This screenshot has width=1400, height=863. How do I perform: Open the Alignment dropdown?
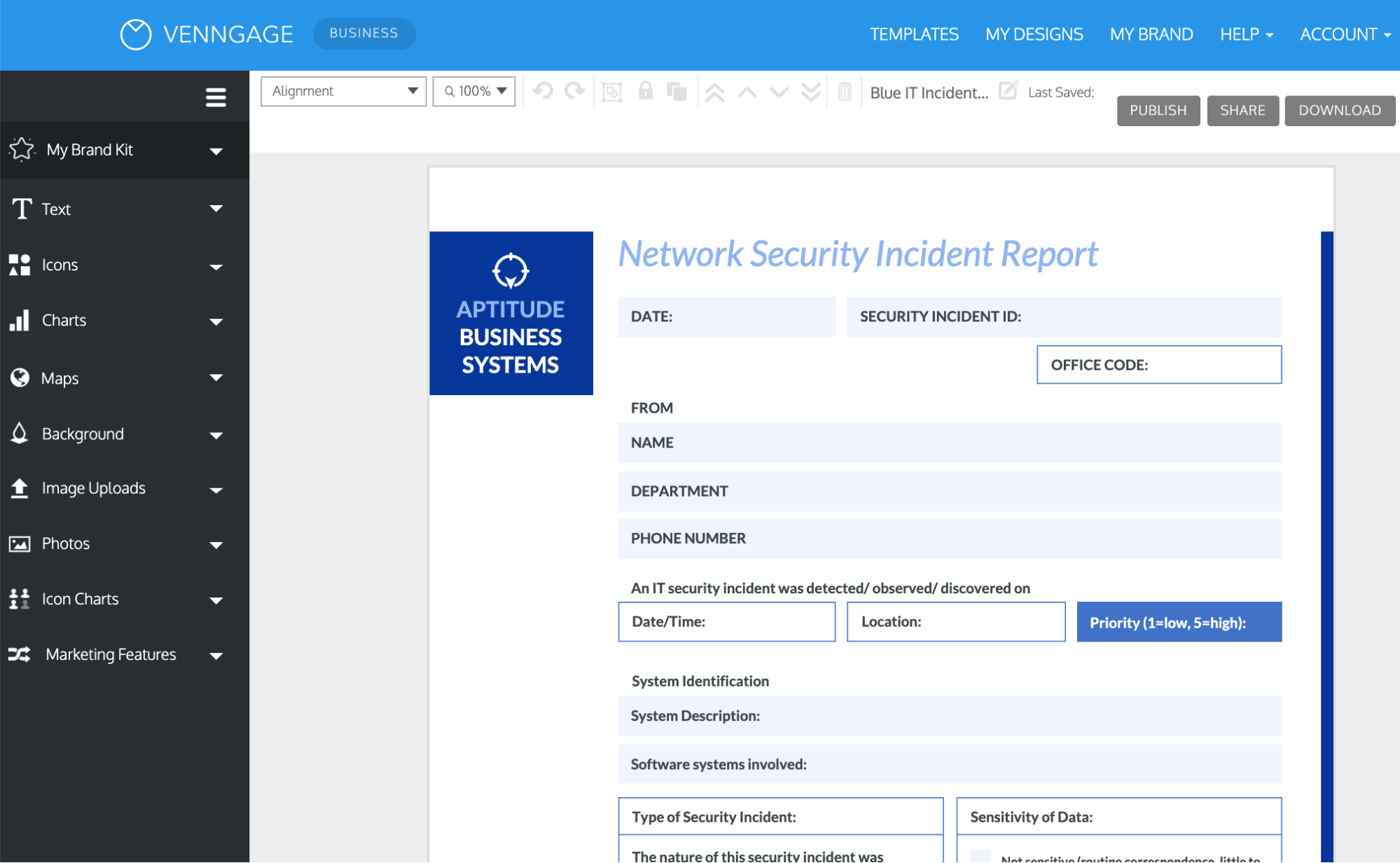(x=343, y=91)
